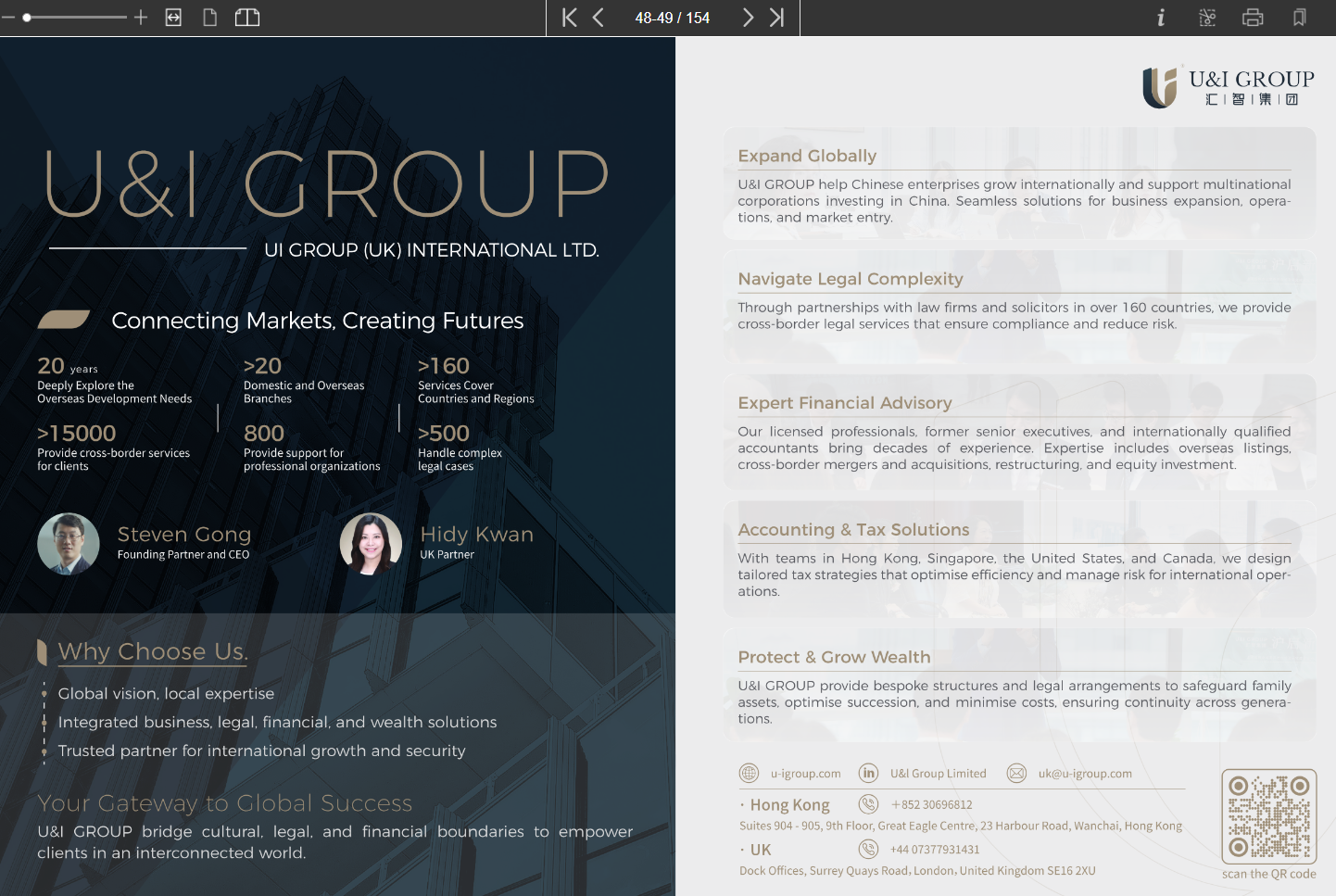Click the QR code image
The height and width of the screenshot is (896, 1336).
(x=1268, y=816)
